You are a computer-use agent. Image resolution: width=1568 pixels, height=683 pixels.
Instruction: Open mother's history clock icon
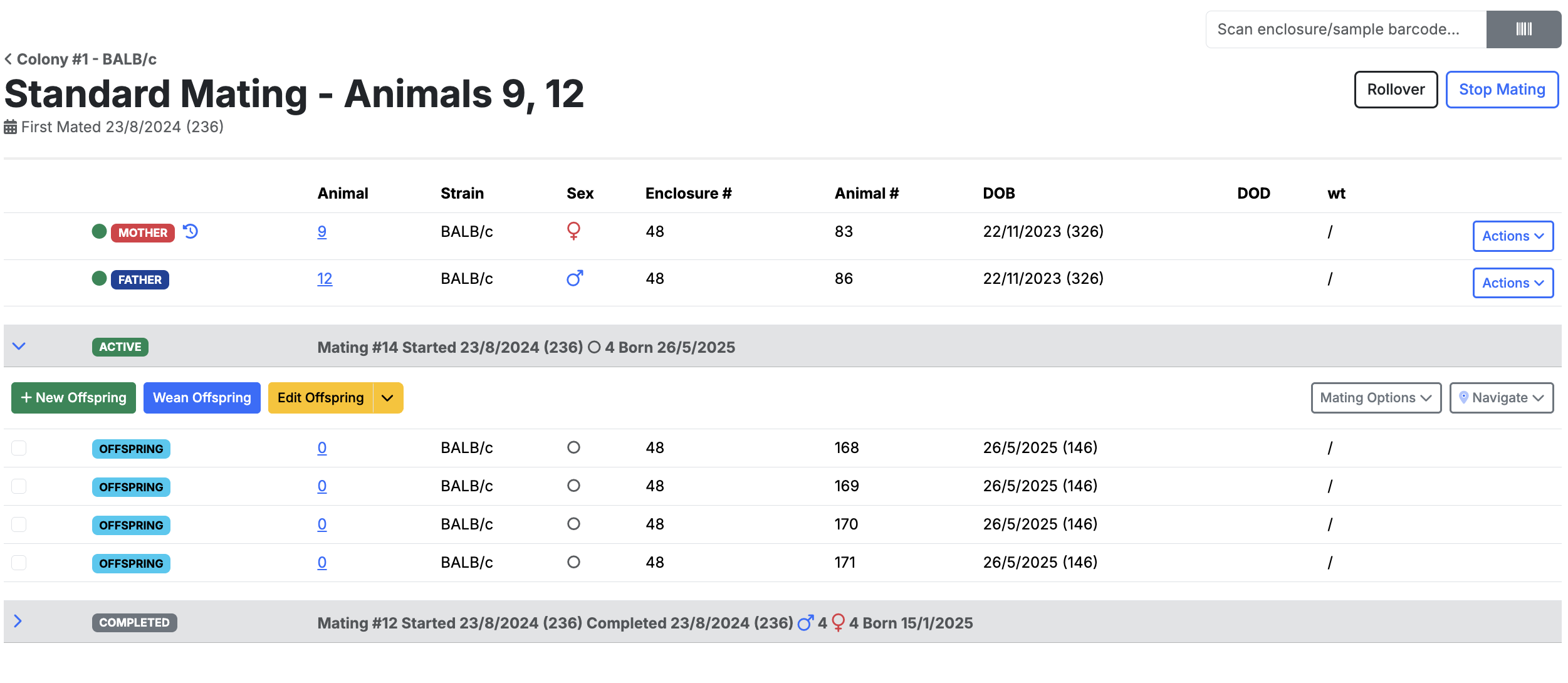[x=191, y=232]
